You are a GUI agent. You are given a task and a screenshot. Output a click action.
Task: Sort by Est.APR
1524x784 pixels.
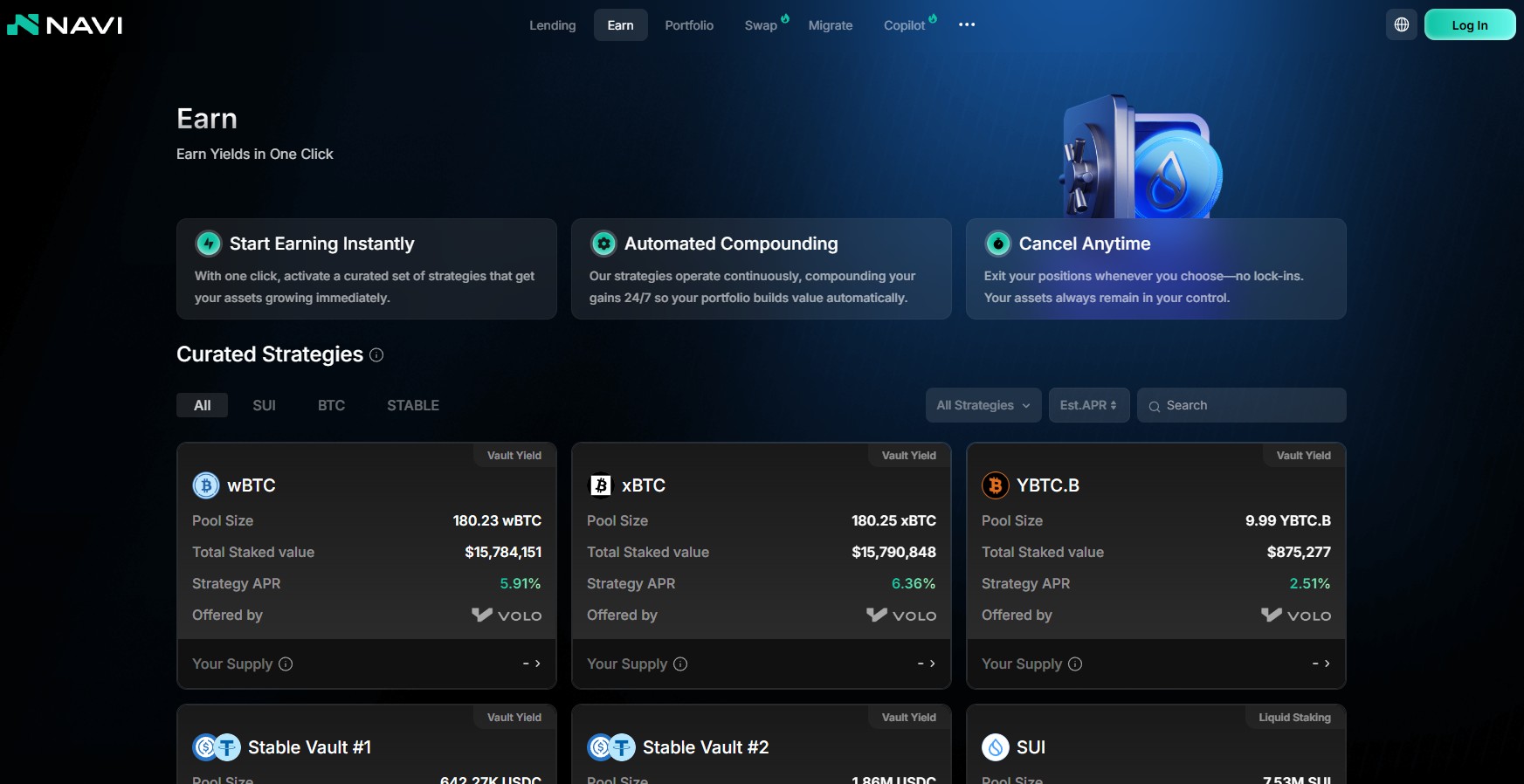[1089, 405]
